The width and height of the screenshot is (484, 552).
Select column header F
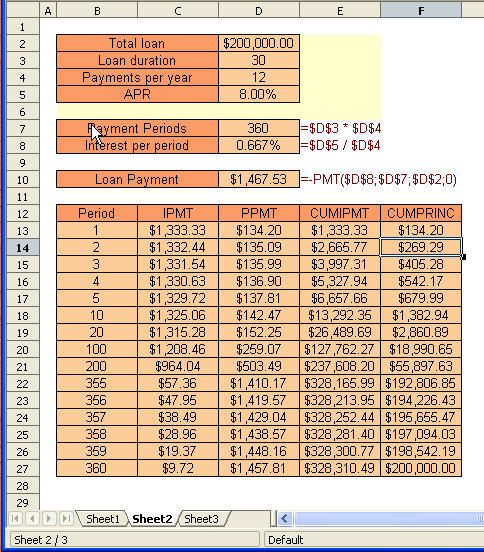(x=421, y=11)
